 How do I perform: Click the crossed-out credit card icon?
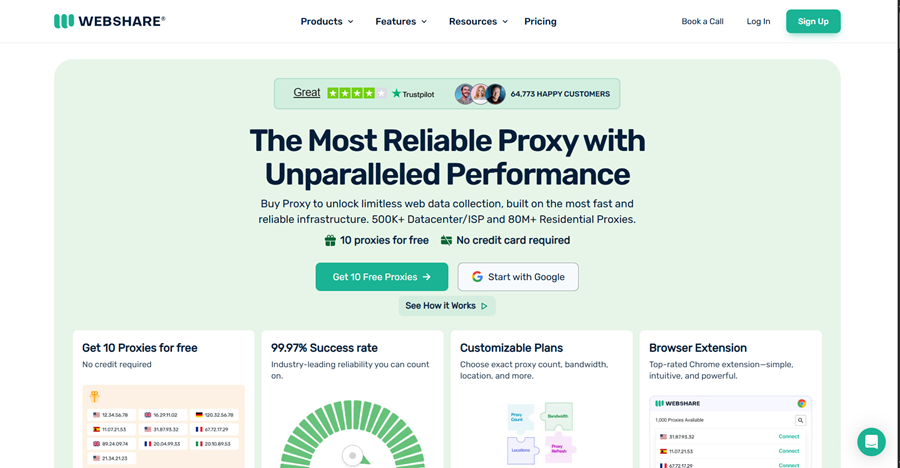446,240
